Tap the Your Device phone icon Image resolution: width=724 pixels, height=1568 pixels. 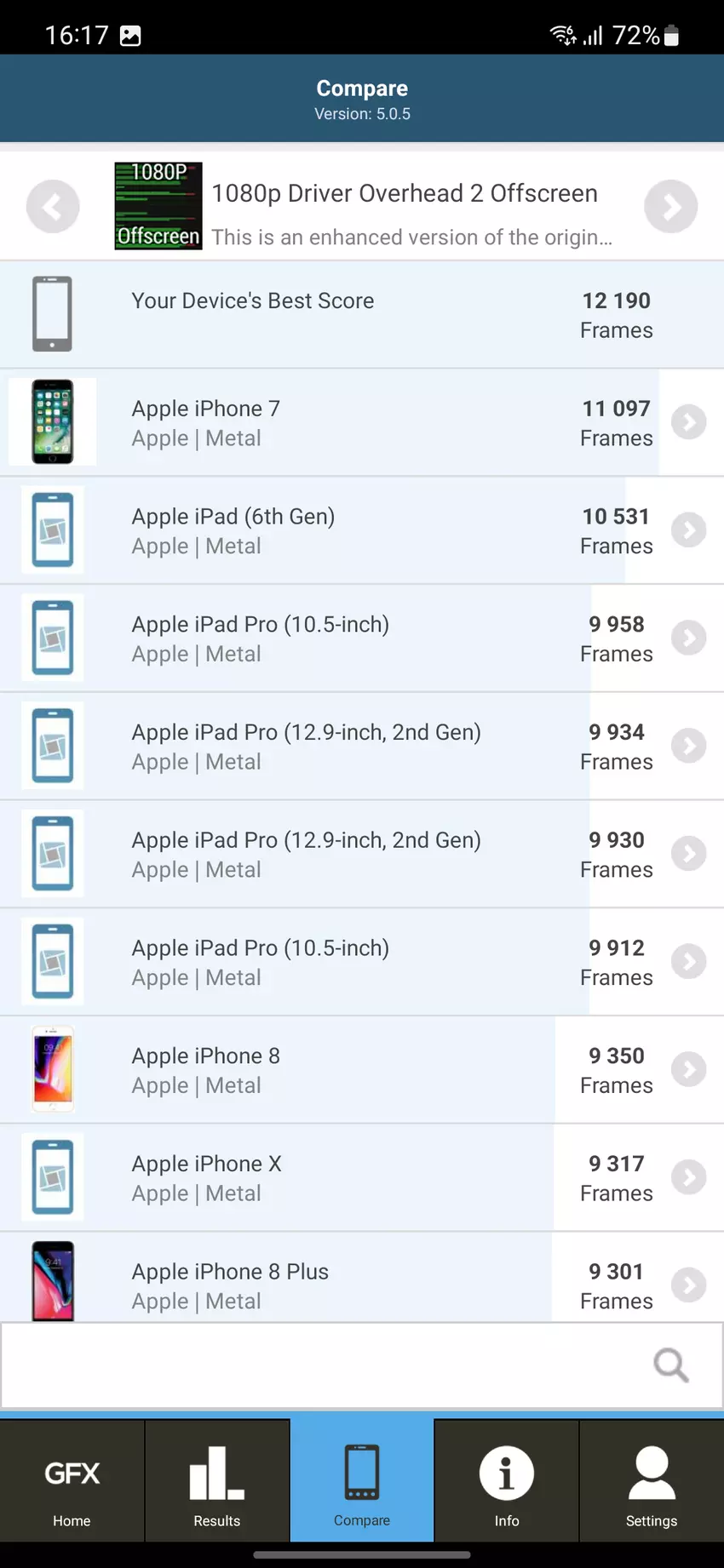point(52,314)
